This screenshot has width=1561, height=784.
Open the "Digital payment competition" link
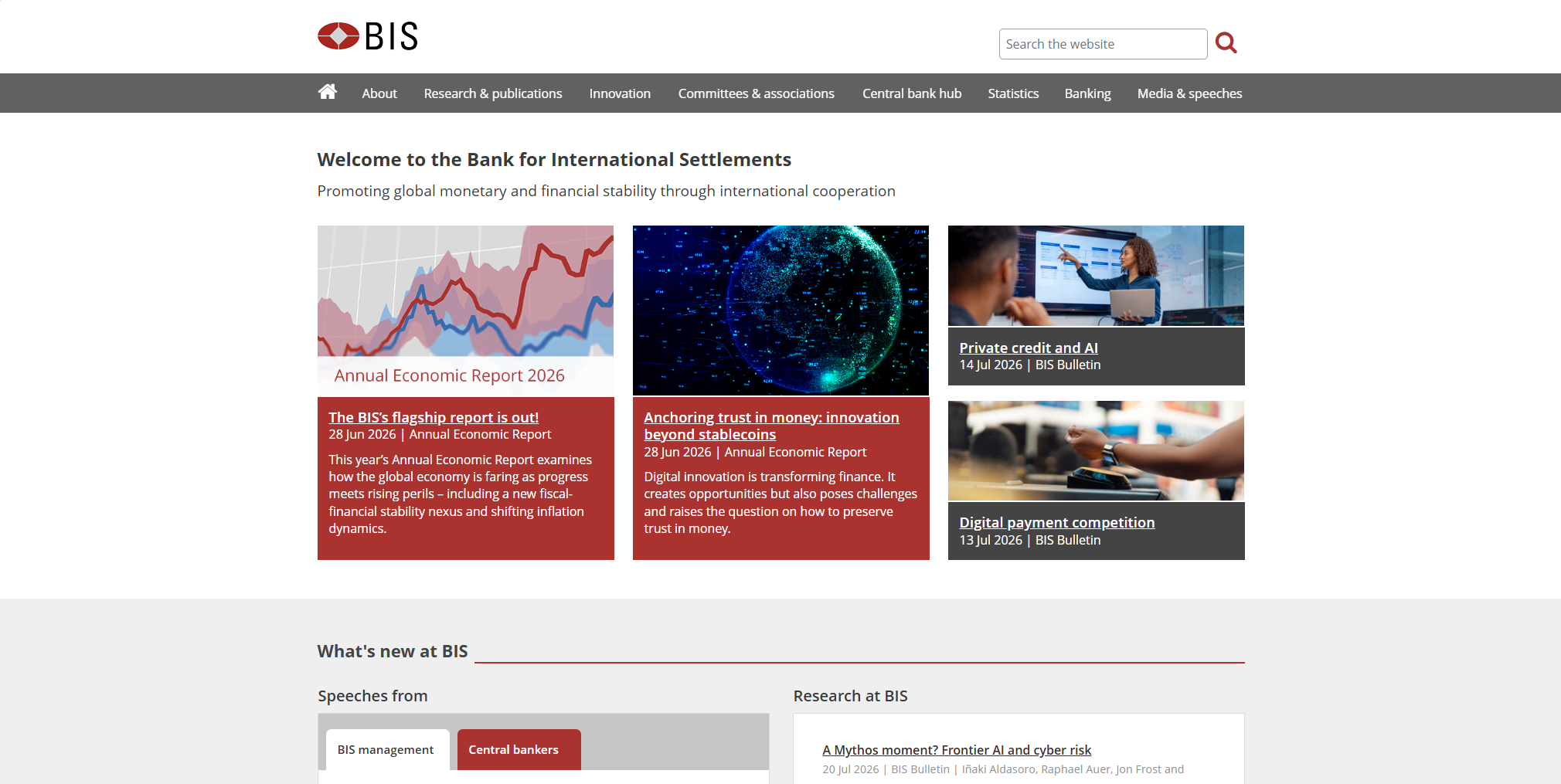(x=1057, y=522)
